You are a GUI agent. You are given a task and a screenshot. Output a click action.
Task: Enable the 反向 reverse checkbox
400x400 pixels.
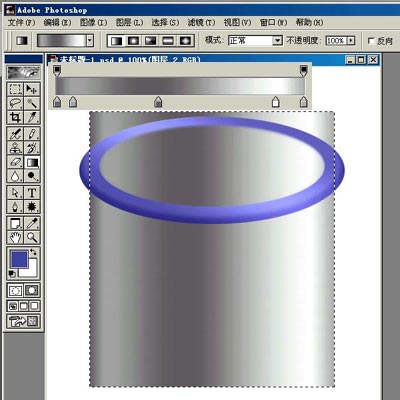click(x=371, y=41)
